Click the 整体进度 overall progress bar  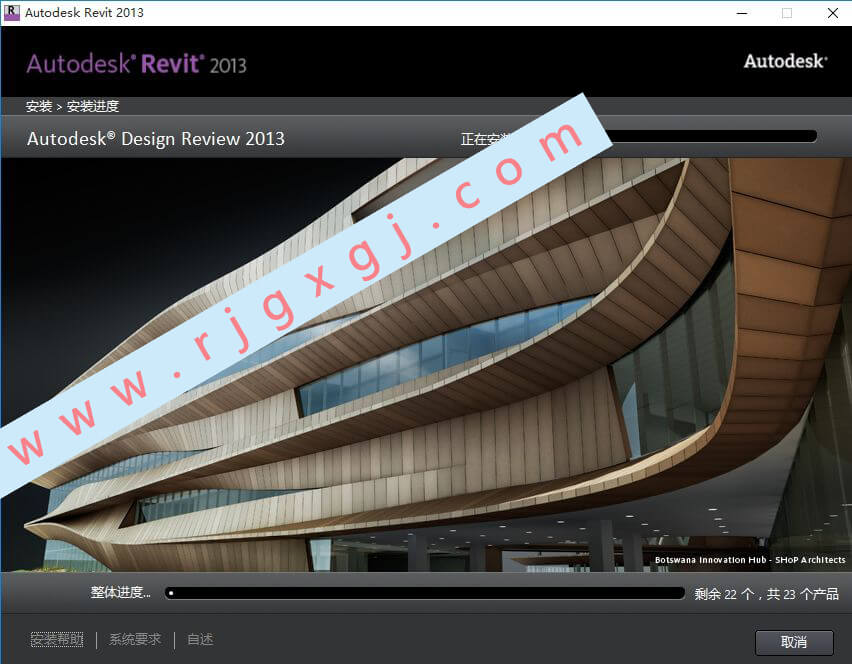tap(424, 593)
